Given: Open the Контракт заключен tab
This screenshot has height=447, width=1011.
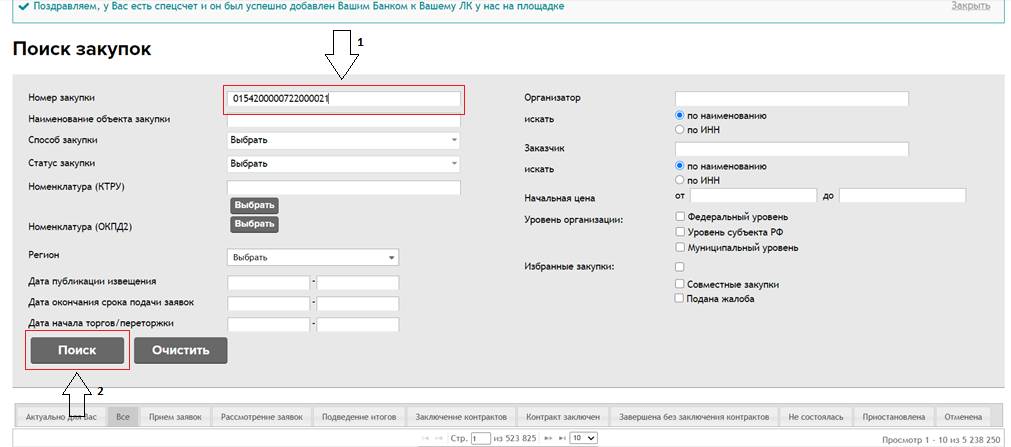Looking at the screenshot, I should [563, 416].
